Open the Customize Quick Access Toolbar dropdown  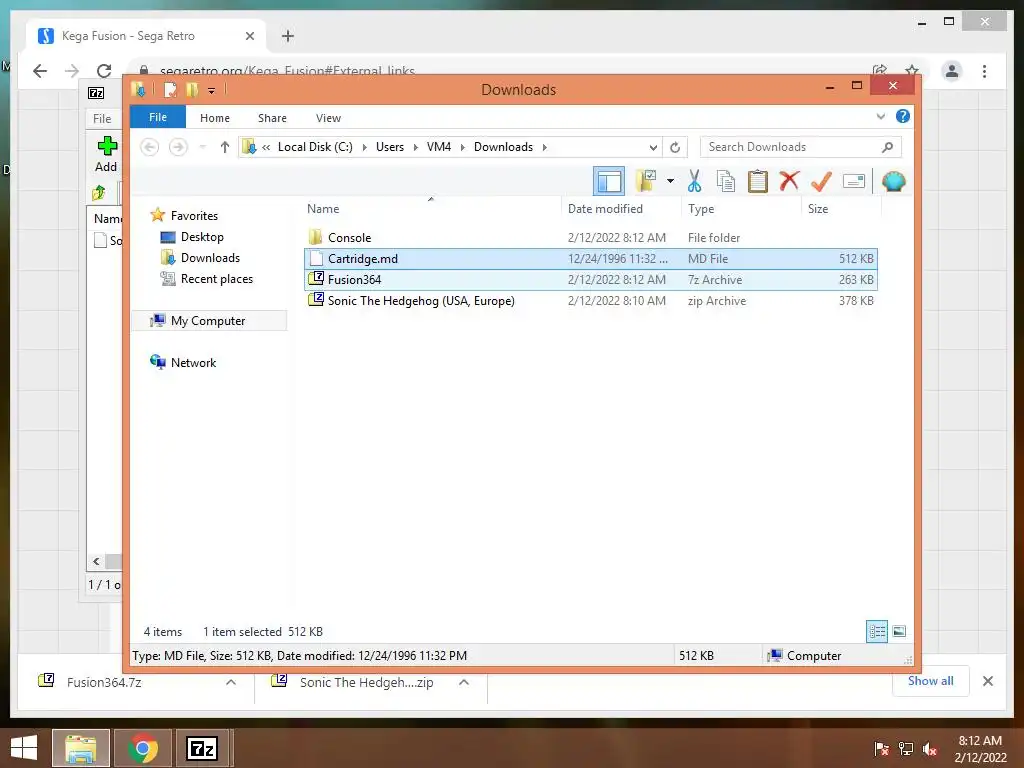point(212,91)
